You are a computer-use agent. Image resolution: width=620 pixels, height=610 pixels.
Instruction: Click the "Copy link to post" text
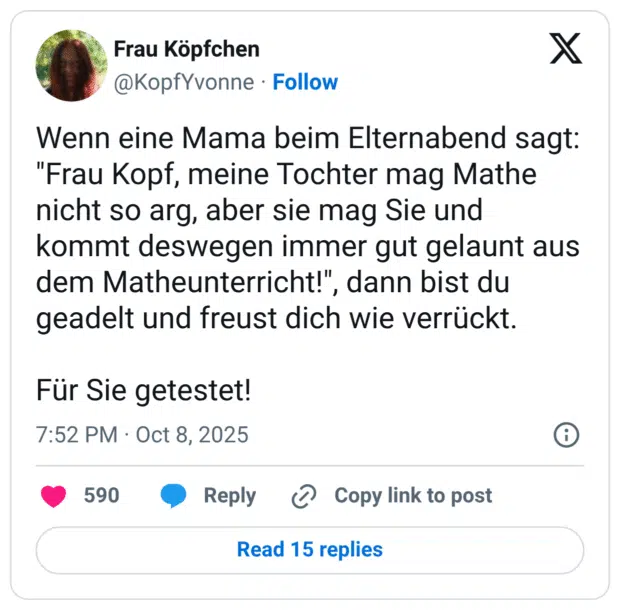tap(413, 496)
